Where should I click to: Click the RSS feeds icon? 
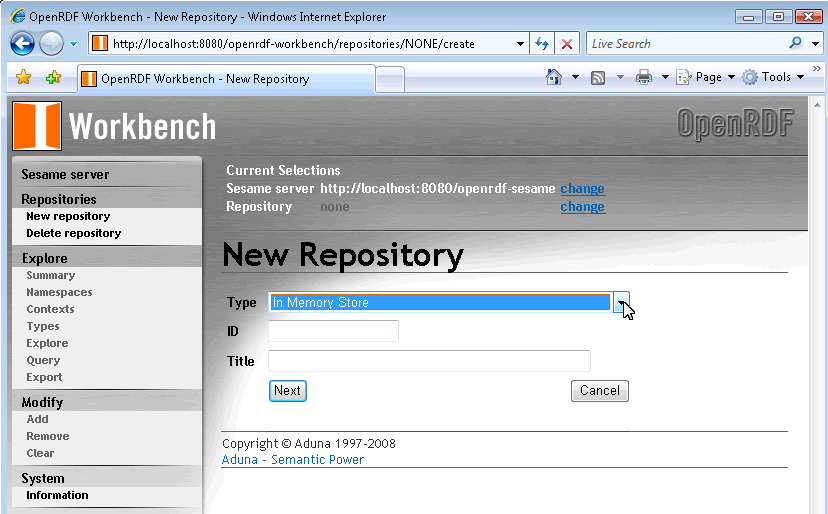(598, 77)
